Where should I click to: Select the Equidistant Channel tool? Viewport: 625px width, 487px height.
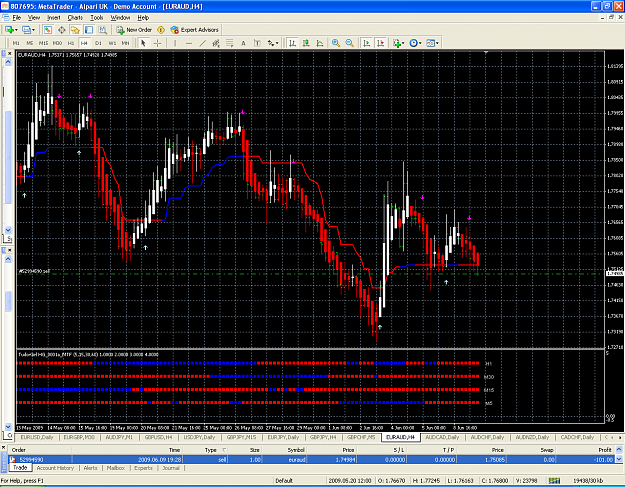point(216,43)
